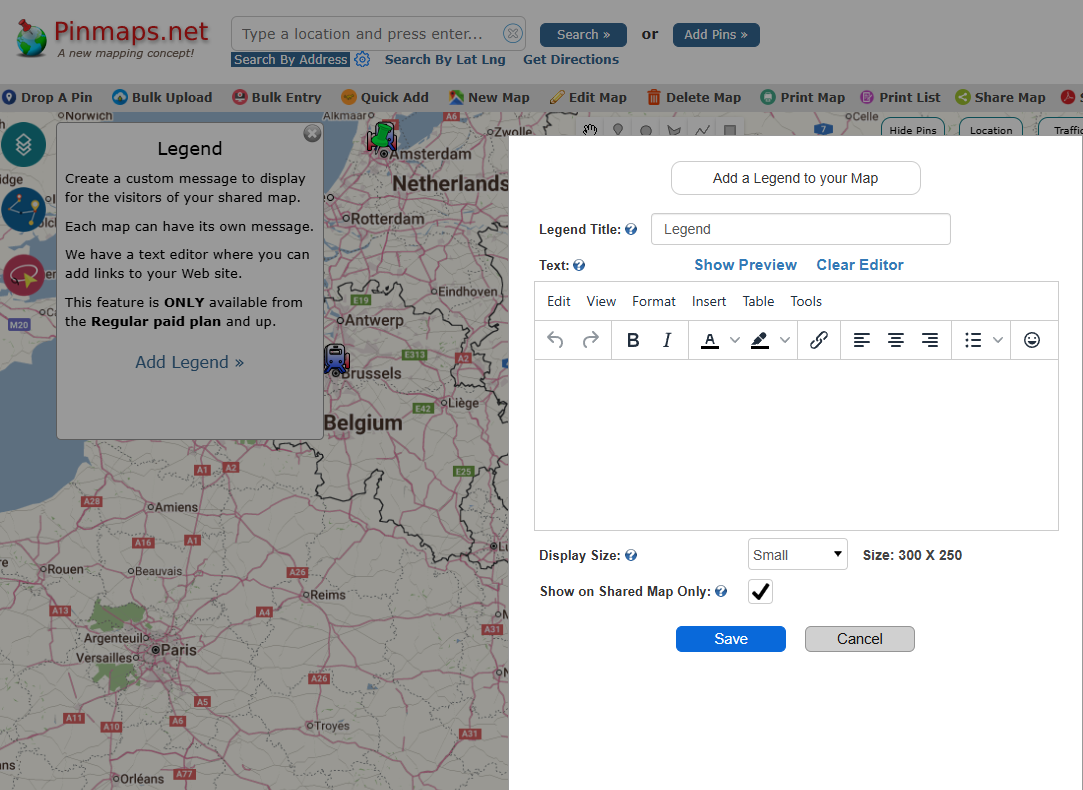Click the Search button
This screenshot has height=790, width=1083.
(x=583, y=35)
